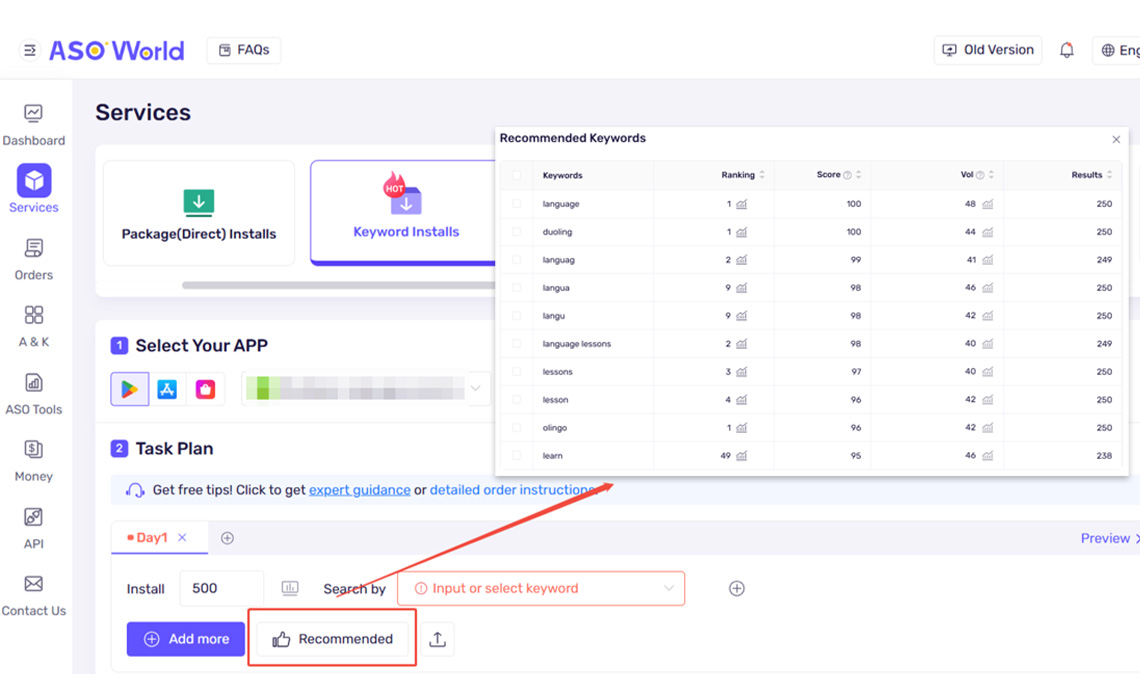Select the Day1 tab
The height and width of the screenshot is (700, 1140).
151,538
